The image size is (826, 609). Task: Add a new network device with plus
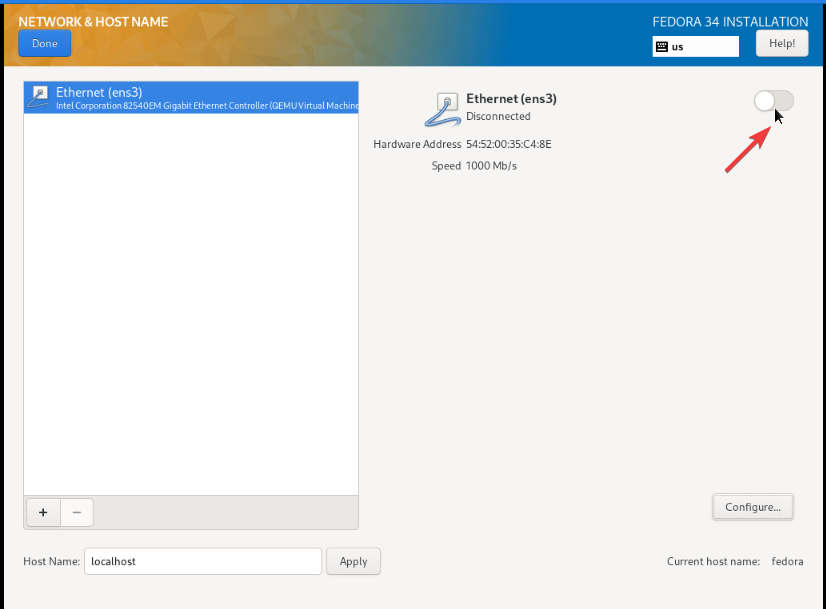click(43, 512)
